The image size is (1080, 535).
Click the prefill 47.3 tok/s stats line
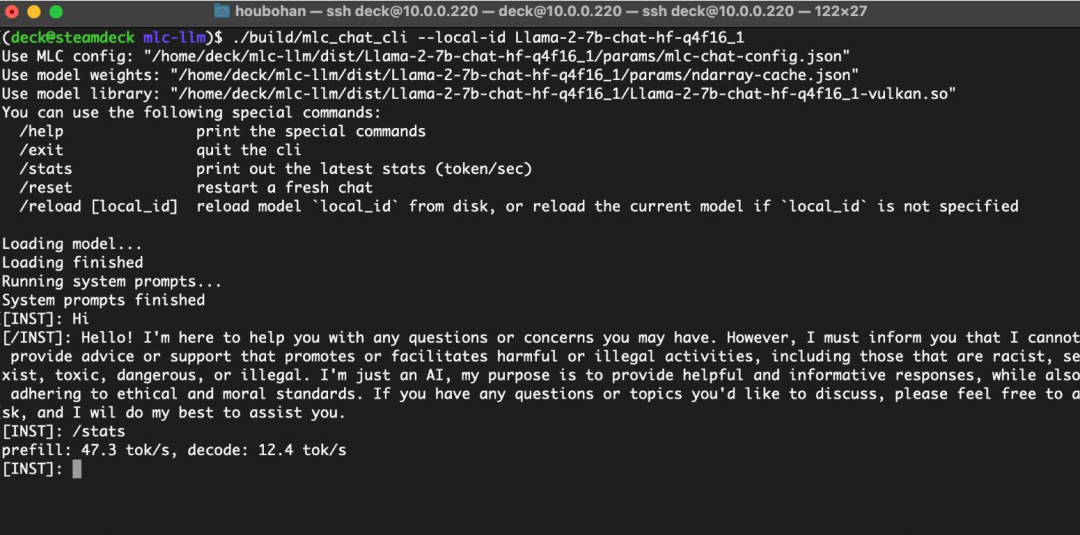click(174, 450)
